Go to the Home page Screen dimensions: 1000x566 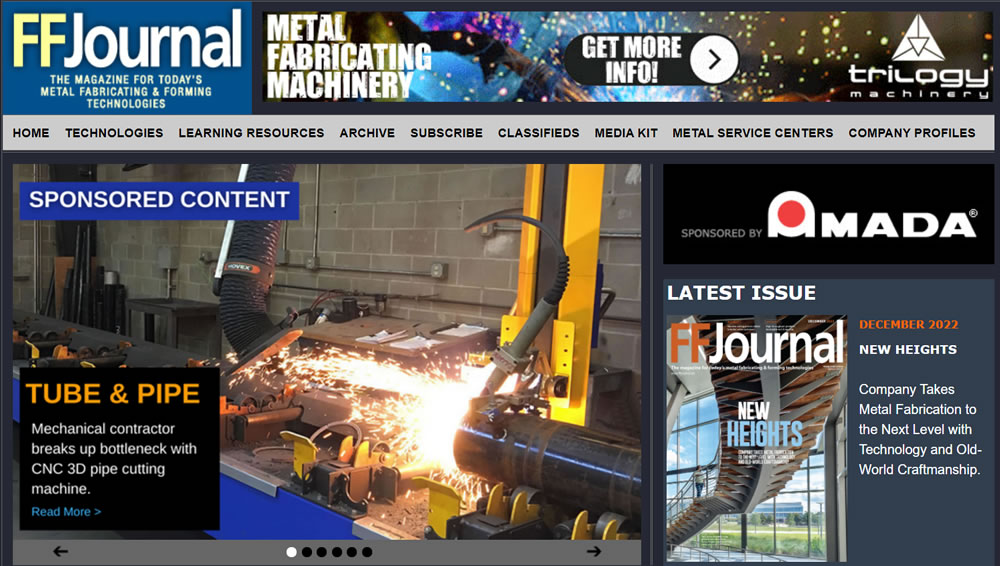[x=31, y=133]
